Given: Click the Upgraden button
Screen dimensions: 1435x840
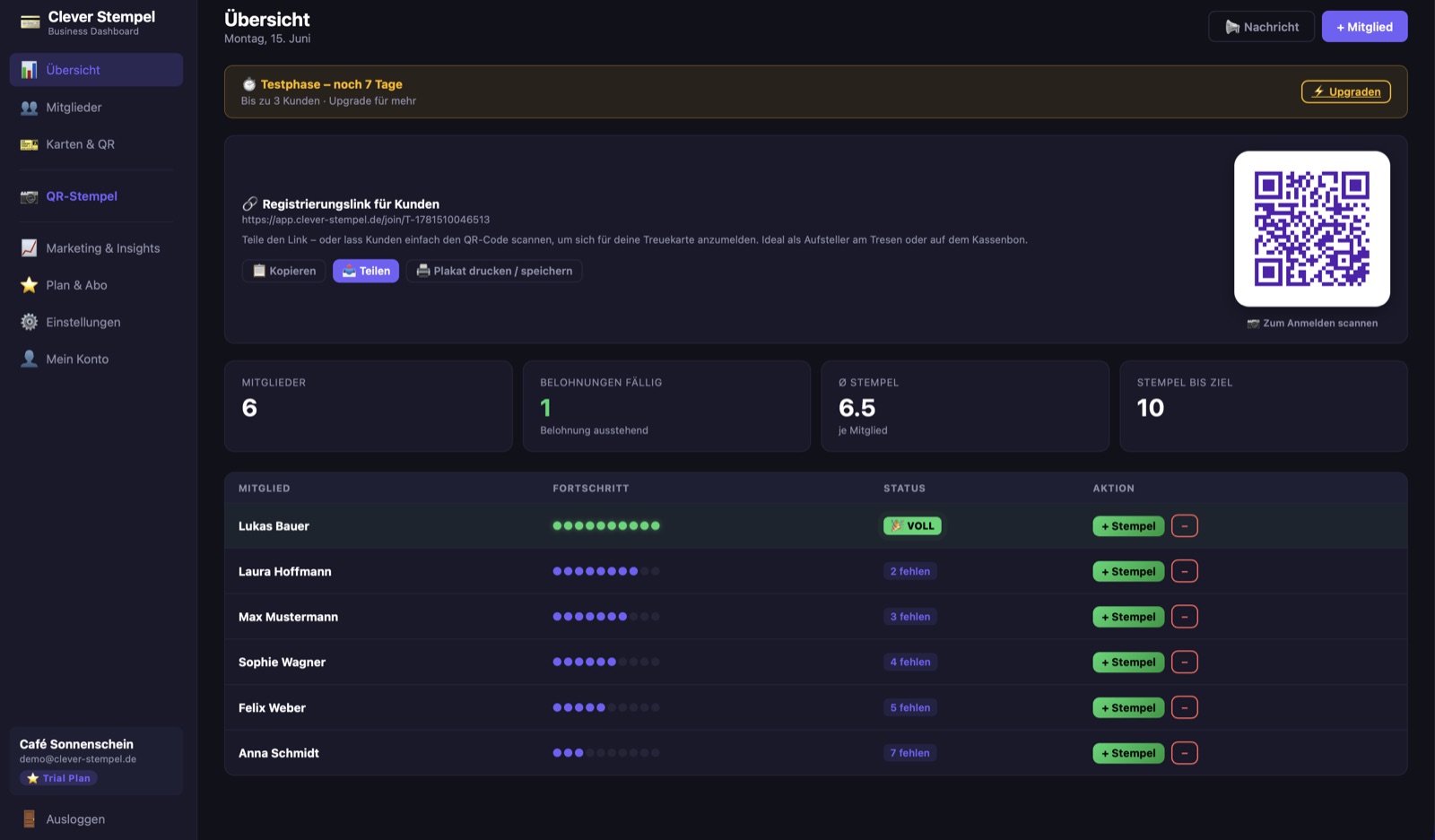Looking at the screenshot, I should (x=1346, y=91).
